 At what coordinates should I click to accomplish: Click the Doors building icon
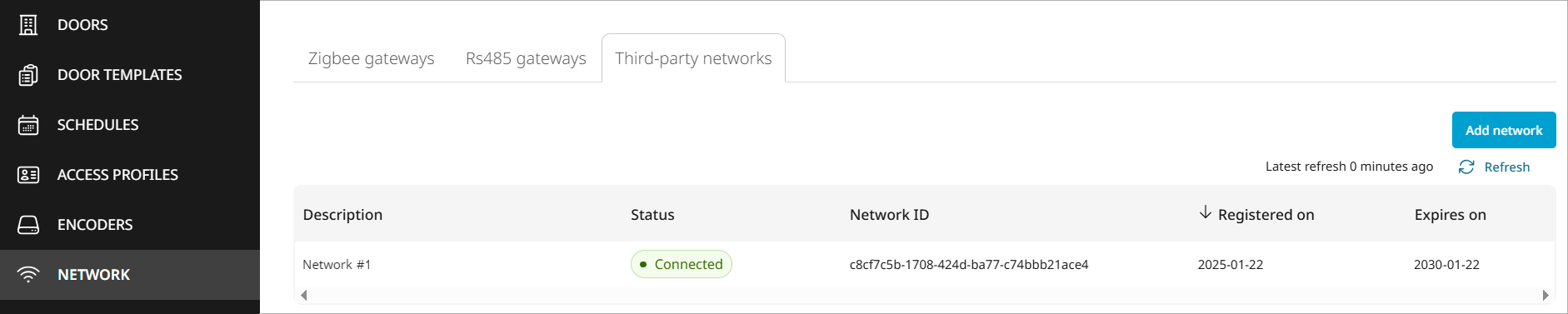click(28, 25)
